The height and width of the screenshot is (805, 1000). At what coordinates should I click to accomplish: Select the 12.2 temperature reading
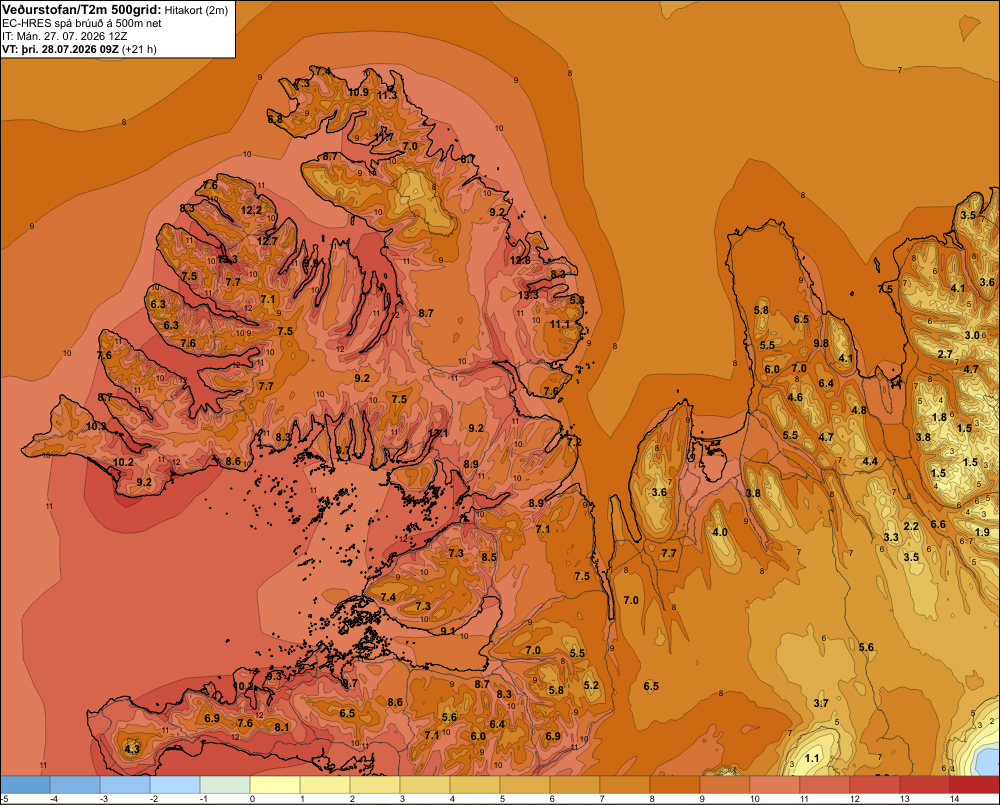point(251,210)
